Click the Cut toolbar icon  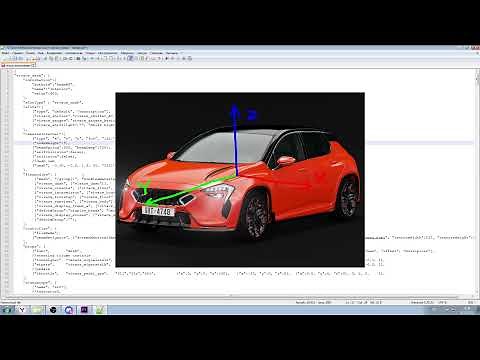click(x=45, y=58)
